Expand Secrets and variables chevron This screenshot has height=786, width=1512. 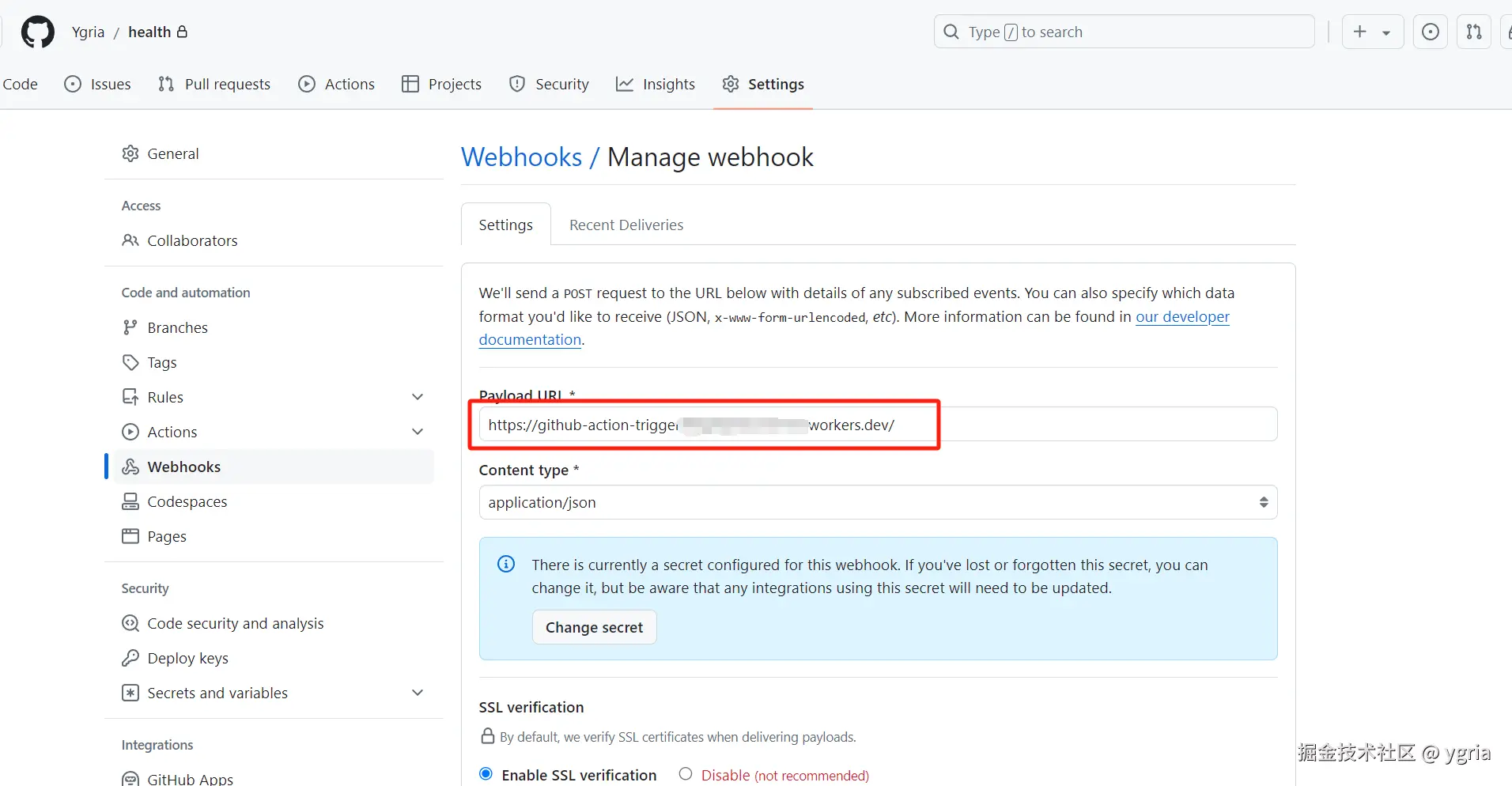click(418, 693)
